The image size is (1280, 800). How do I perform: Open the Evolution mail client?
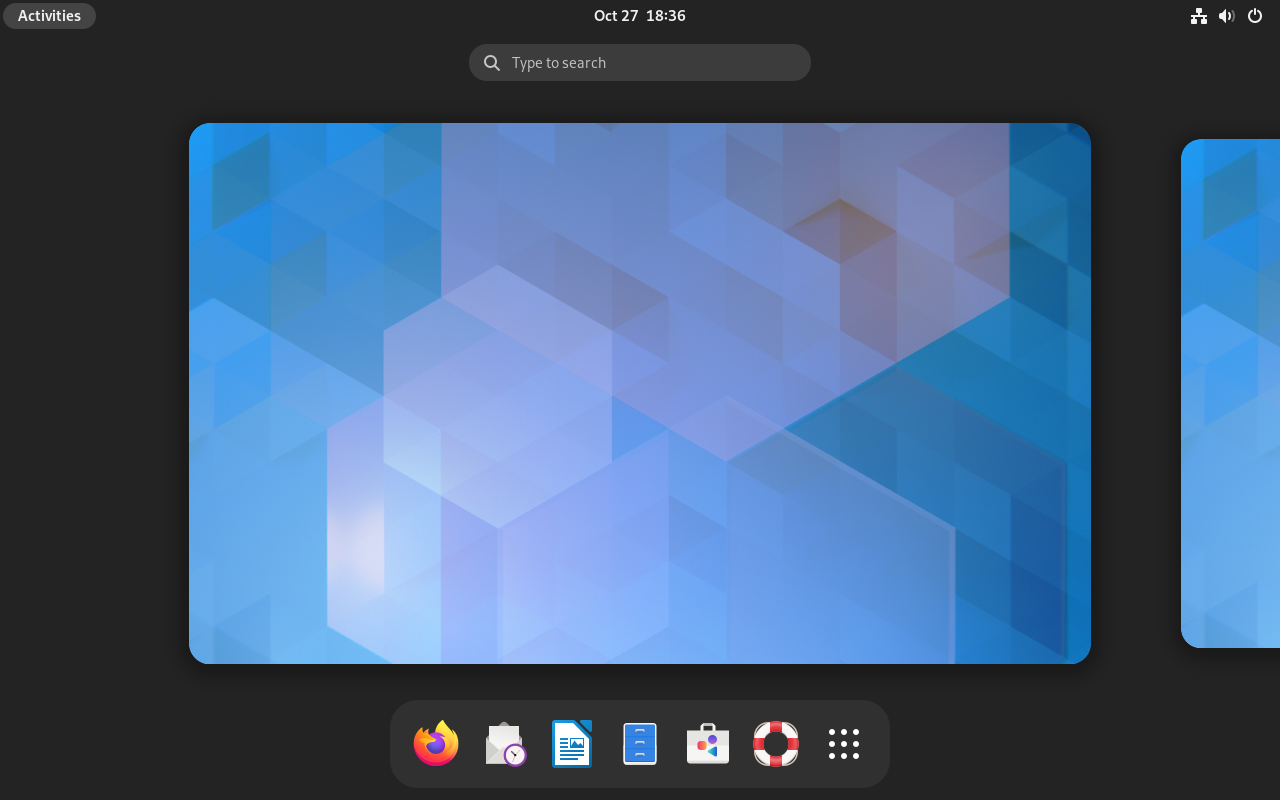[x=503, y=743]
